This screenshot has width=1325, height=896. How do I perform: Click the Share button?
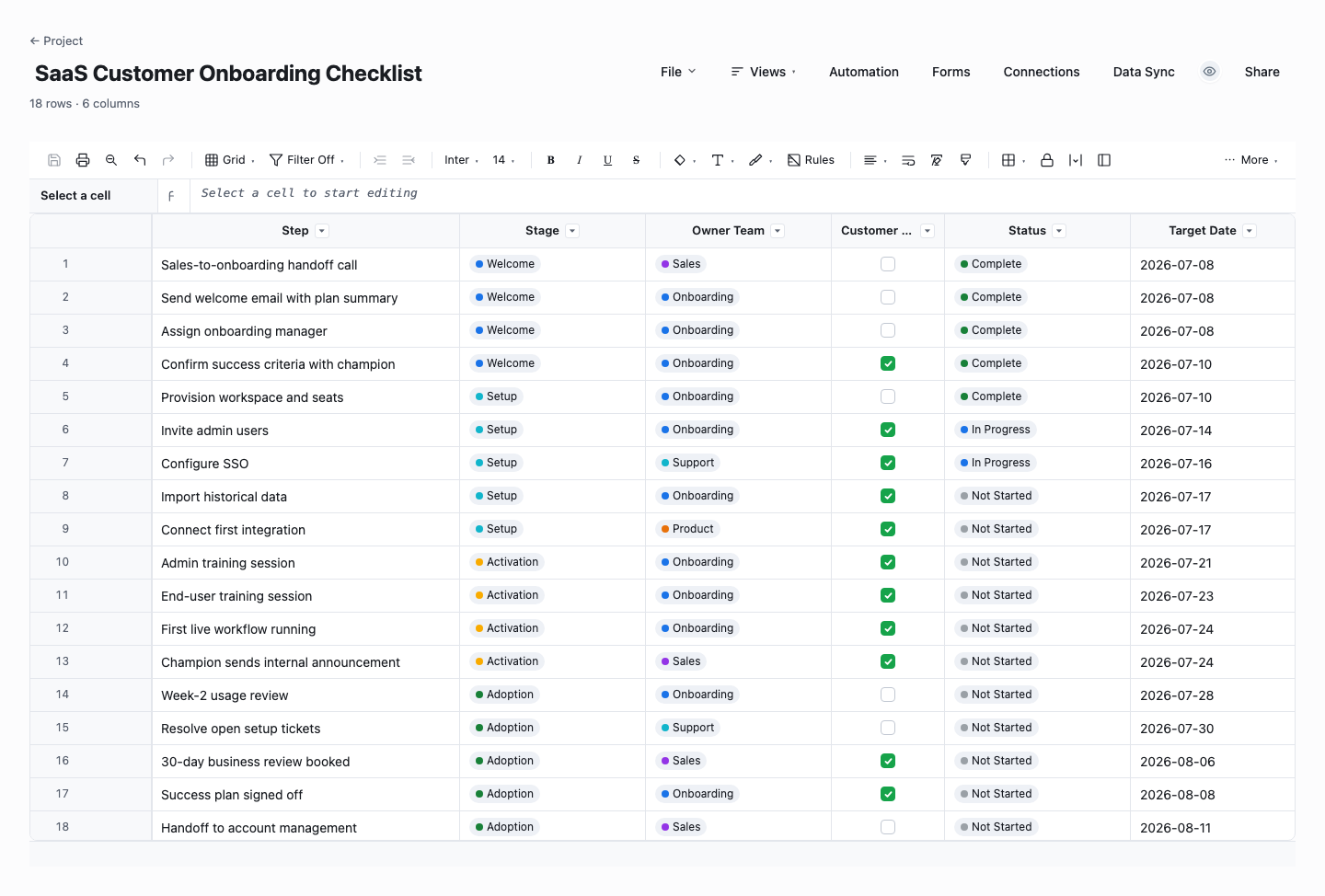tap(1262, 72)
